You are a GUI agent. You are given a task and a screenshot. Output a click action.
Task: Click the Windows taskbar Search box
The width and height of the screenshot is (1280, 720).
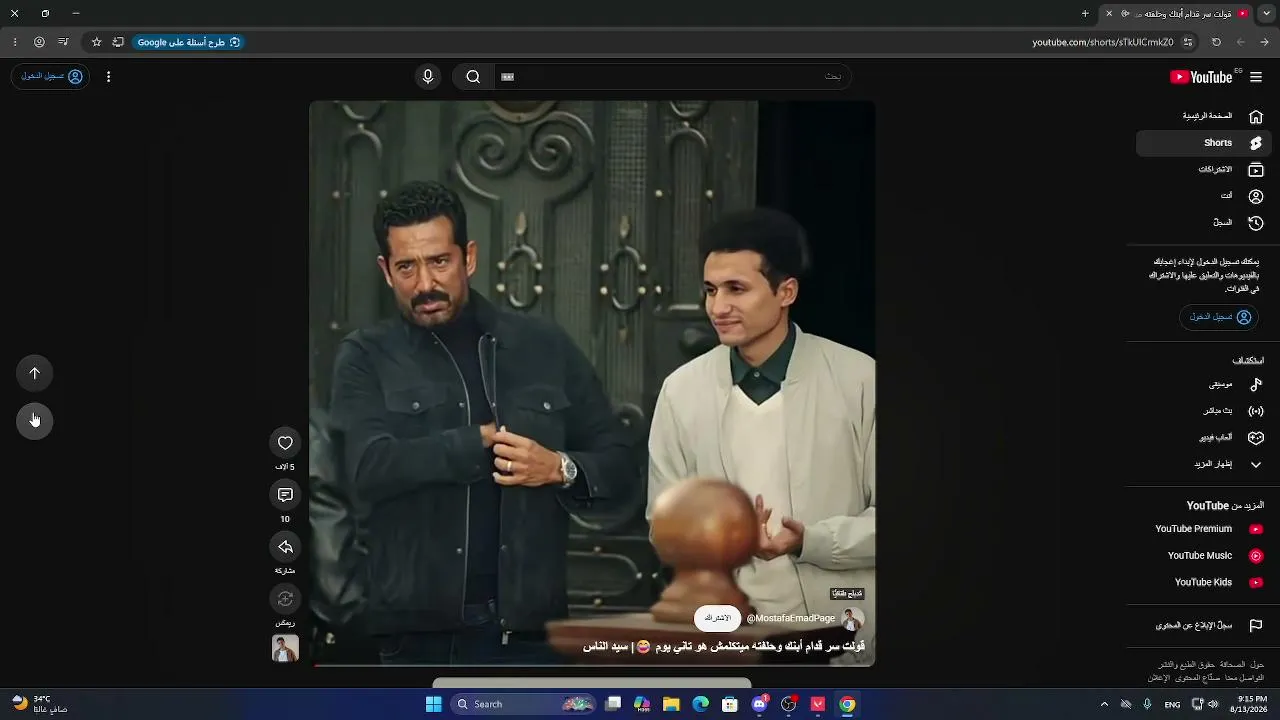pyautogui.click(x=525, y=704)
